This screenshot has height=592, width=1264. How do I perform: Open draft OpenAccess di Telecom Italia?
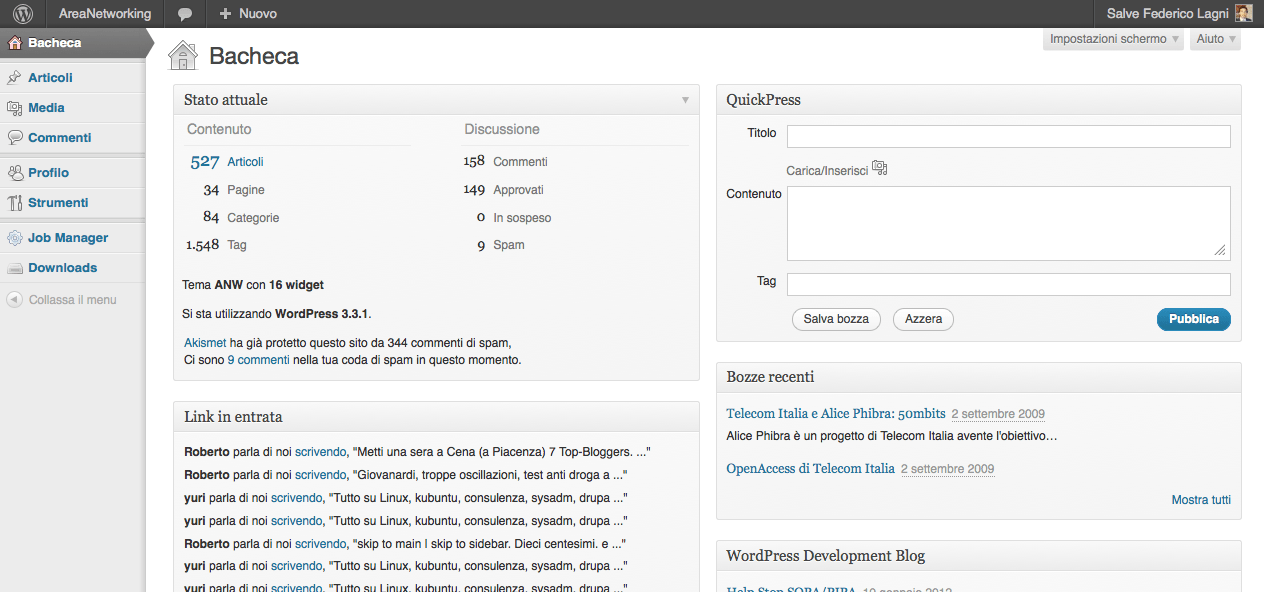811,468
